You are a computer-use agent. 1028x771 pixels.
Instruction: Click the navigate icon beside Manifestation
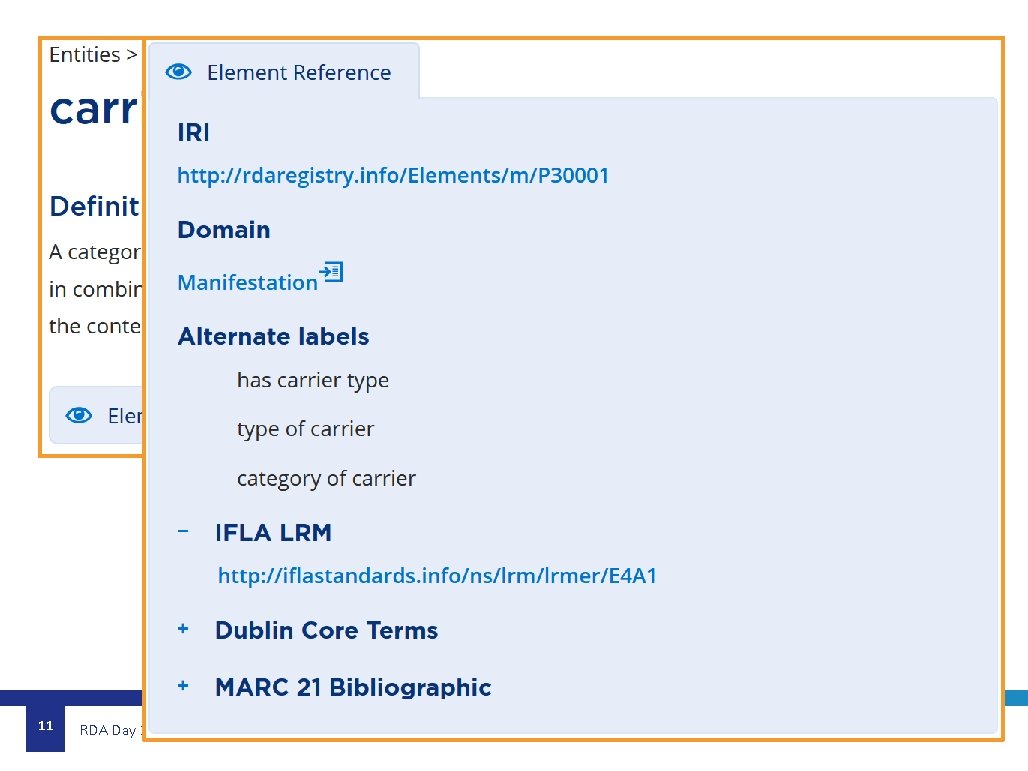331,272
